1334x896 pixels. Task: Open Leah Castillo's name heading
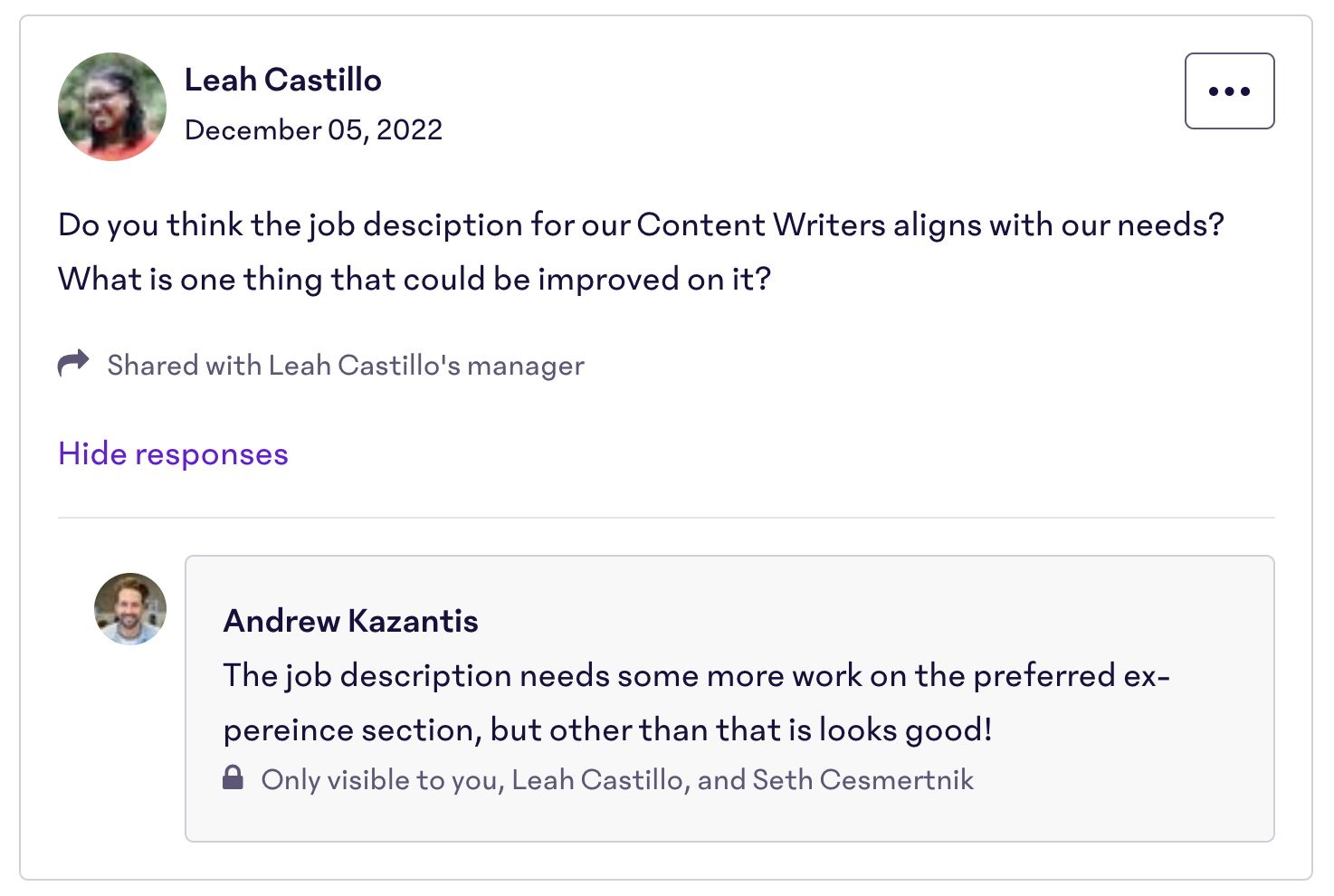pyautogui.click(x=283, y=80)
